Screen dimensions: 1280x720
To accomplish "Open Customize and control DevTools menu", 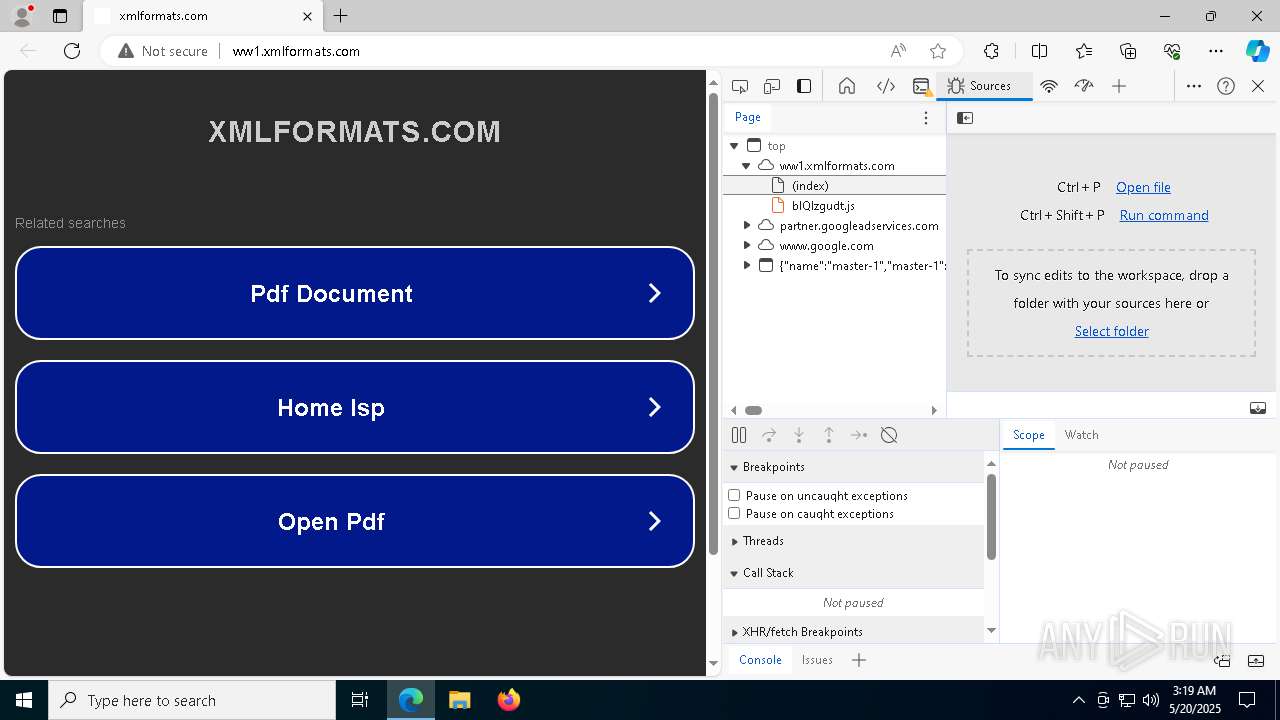I will tap(1194, 86).
